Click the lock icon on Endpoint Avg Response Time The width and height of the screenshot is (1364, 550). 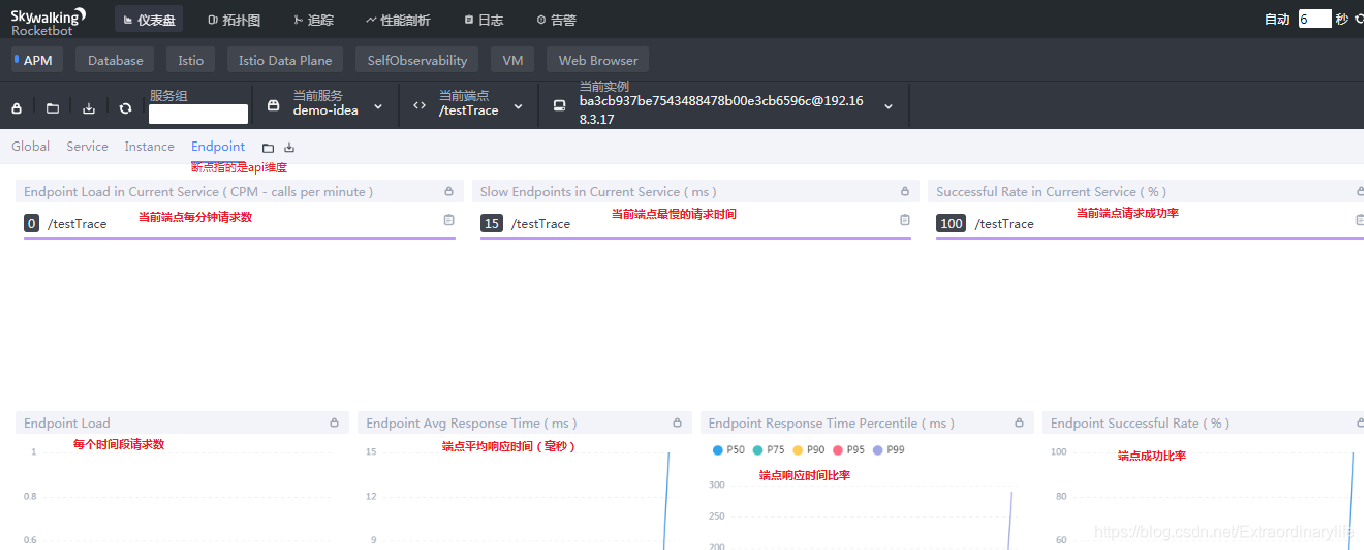pyautogui.click(x=677, y=423)
